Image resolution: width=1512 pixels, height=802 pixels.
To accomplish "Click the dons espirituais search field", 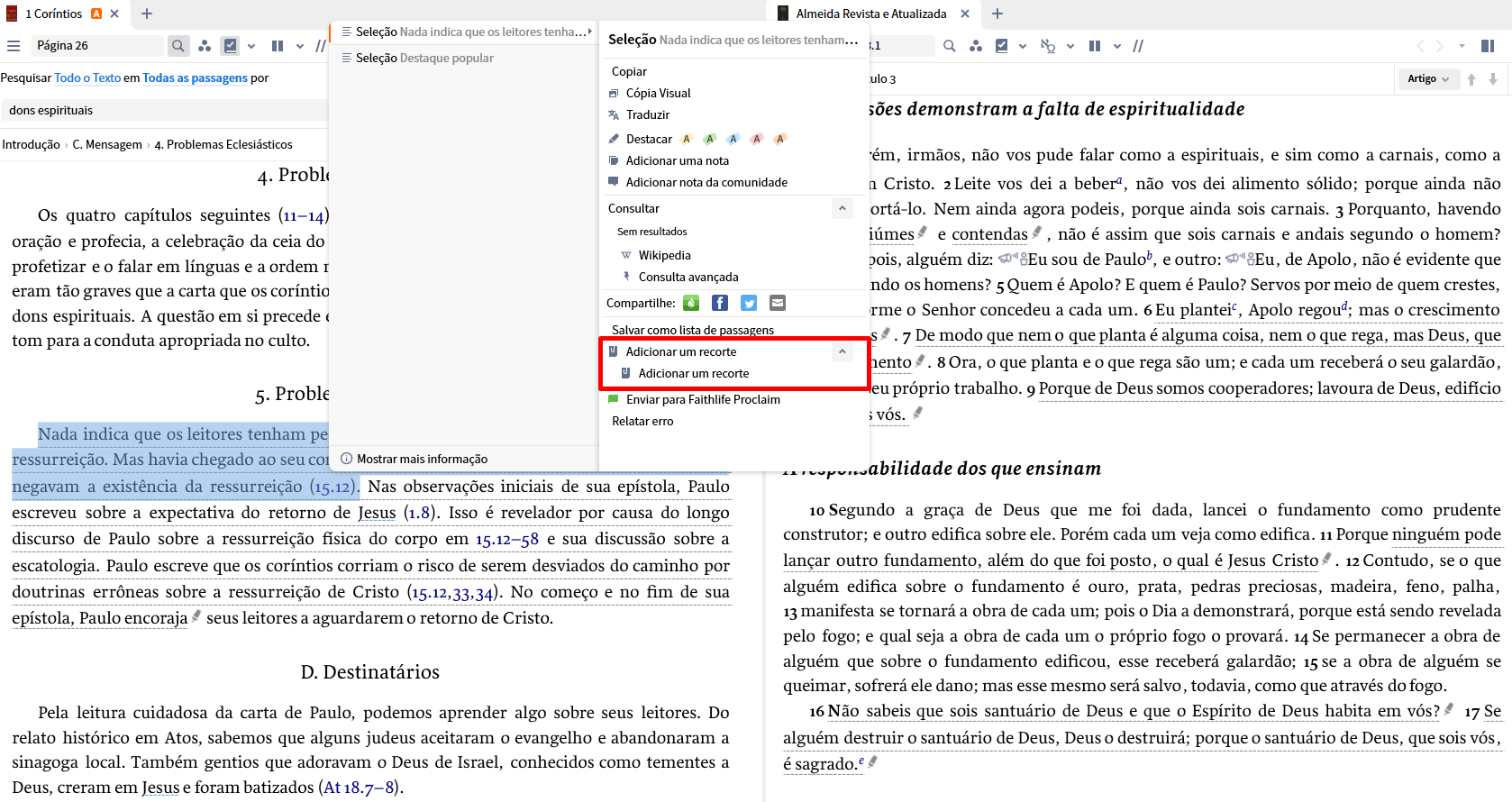I will coord(167,110).
